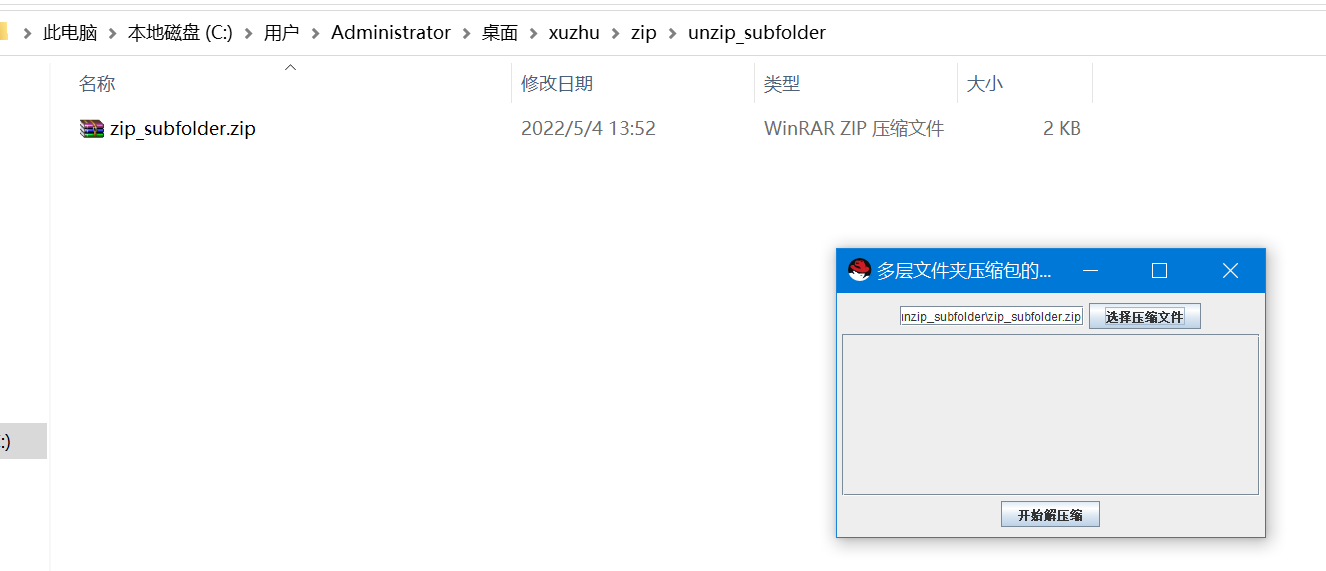Focus the zip file path field
Image resolution: width=1326 pixels, height=571 pixels.
991,316
